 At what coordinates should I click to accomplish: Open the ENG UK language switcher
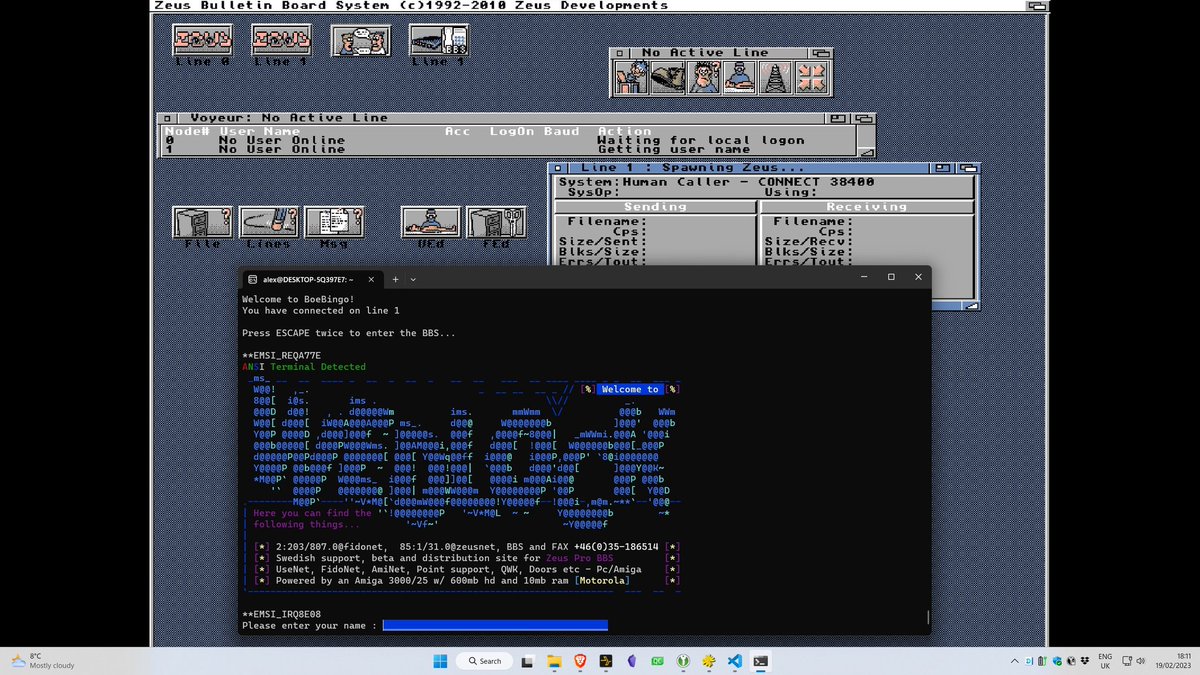click(x=1105, y=661)
